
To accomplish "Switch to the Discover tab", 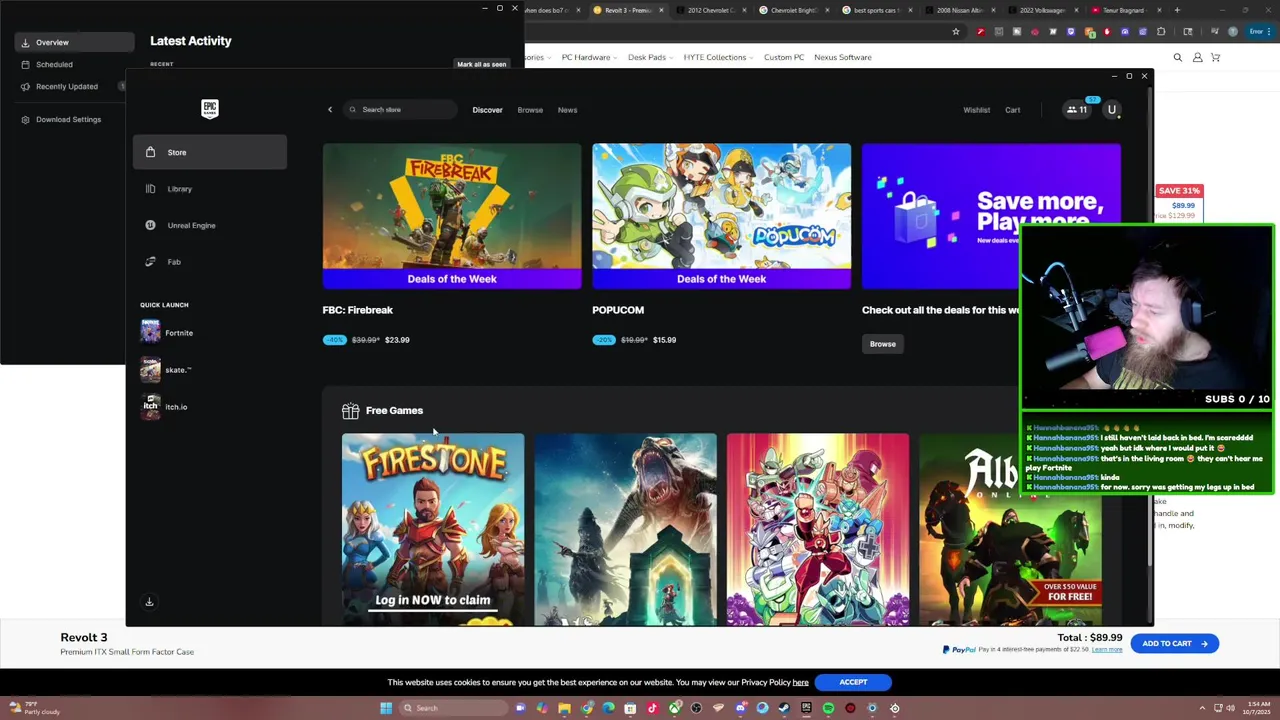I will (487, 110).
